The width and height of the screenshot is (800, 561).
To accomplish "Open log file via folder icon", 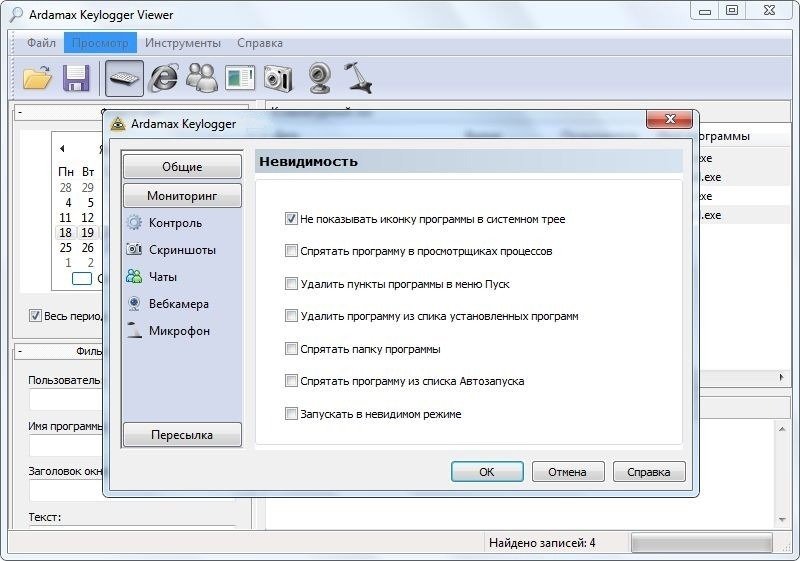I will click(37, 78).
